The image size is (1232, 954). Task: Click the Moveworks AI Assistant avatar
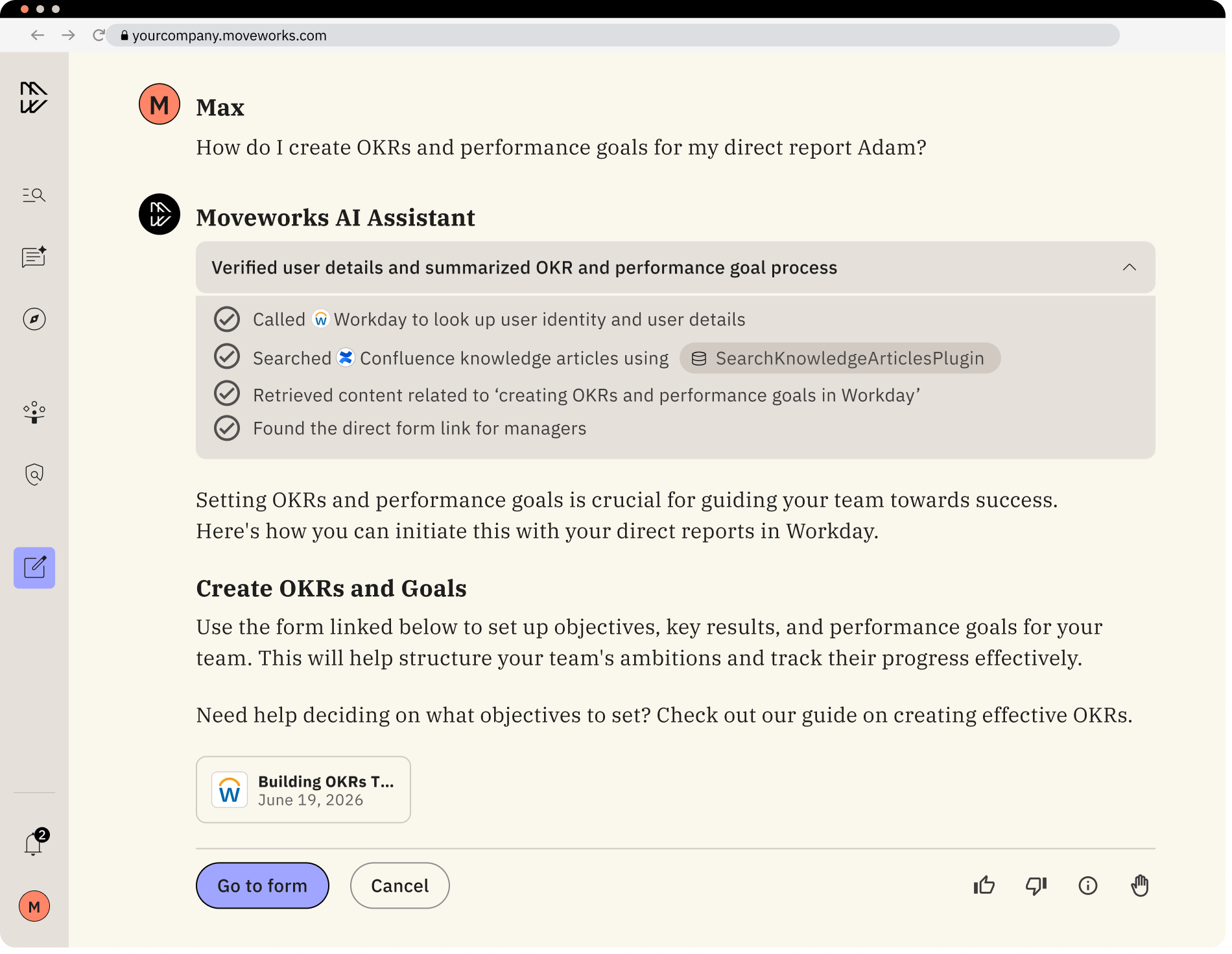pos(160,215)
